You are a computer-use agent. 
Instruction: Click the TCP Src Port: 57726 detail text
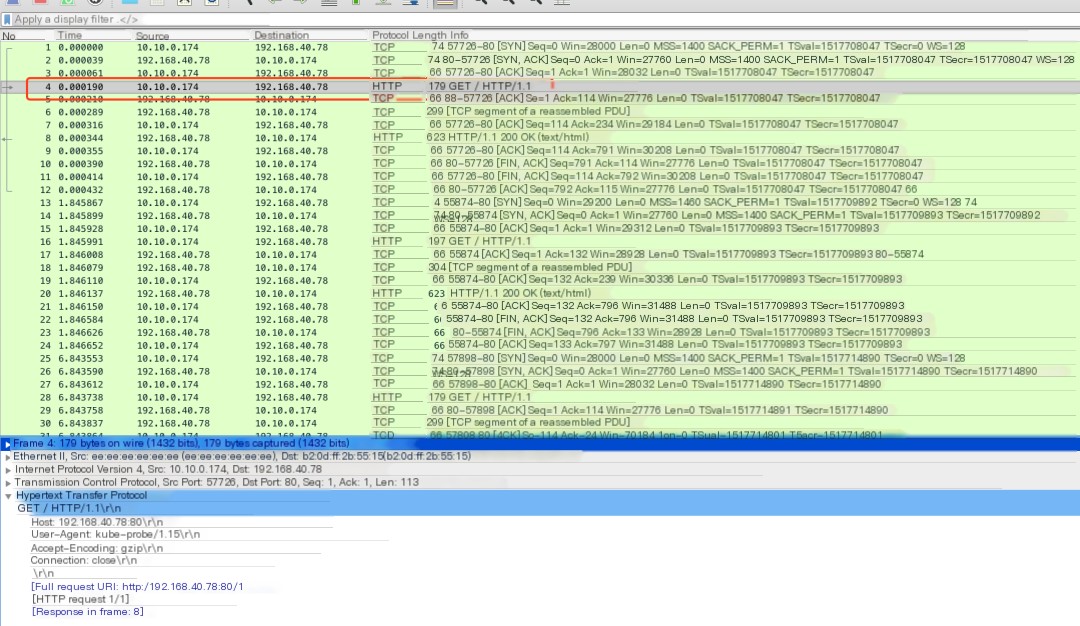[216, 483]
